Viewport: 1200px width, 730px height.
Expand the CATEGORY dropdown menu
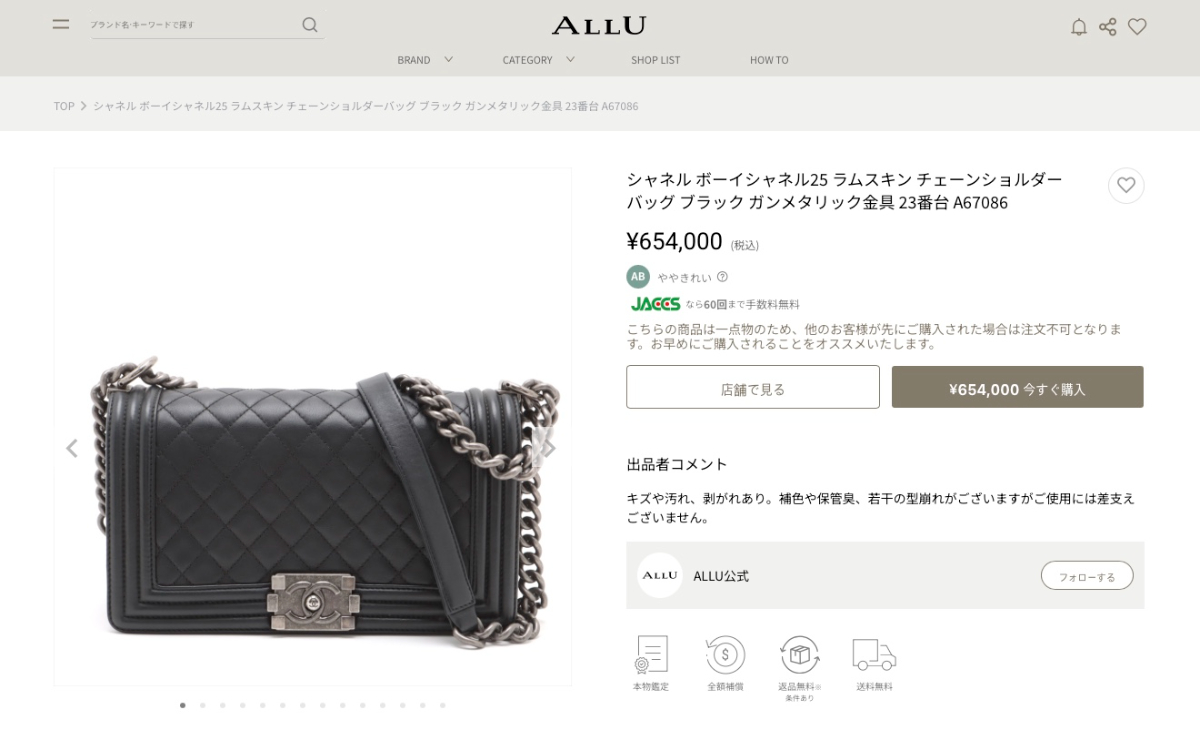pos(538,60)
